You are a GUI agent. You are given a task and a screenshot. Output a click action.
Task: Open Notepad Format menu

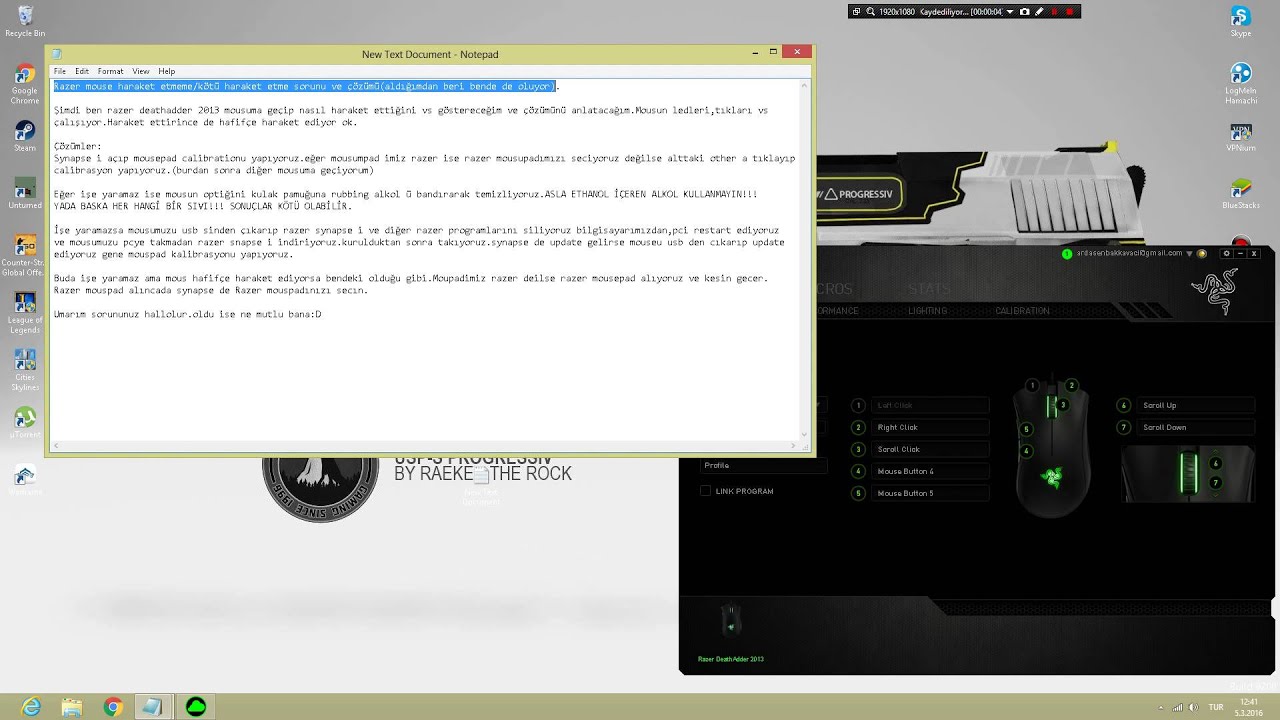click(x=110, y=71)
